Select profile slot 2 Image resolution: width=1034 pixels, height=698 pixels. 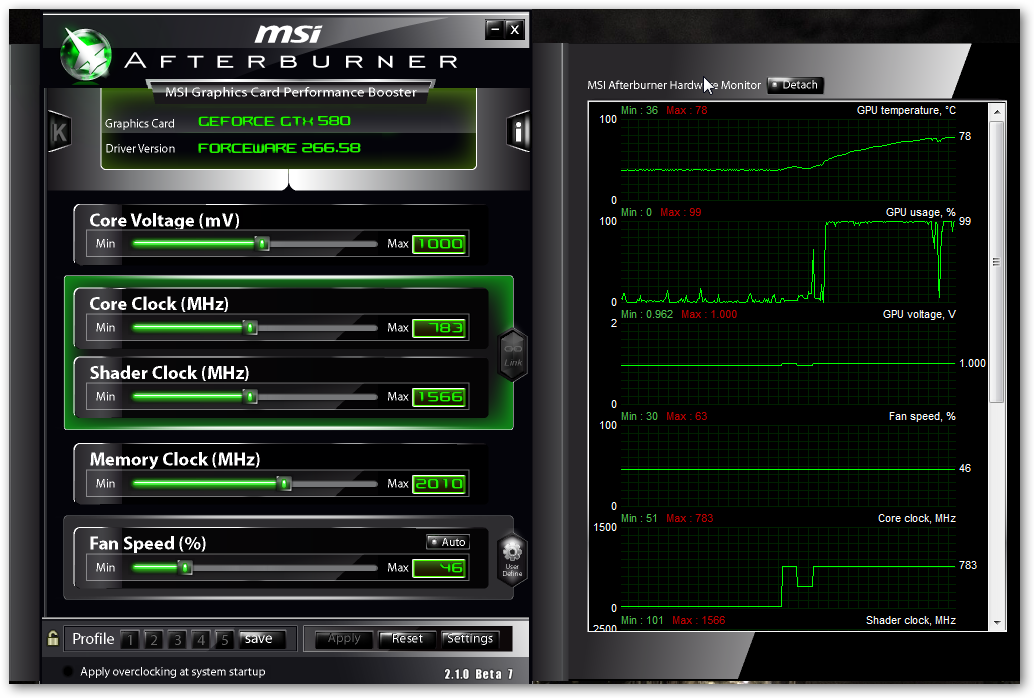pos(154,639)
